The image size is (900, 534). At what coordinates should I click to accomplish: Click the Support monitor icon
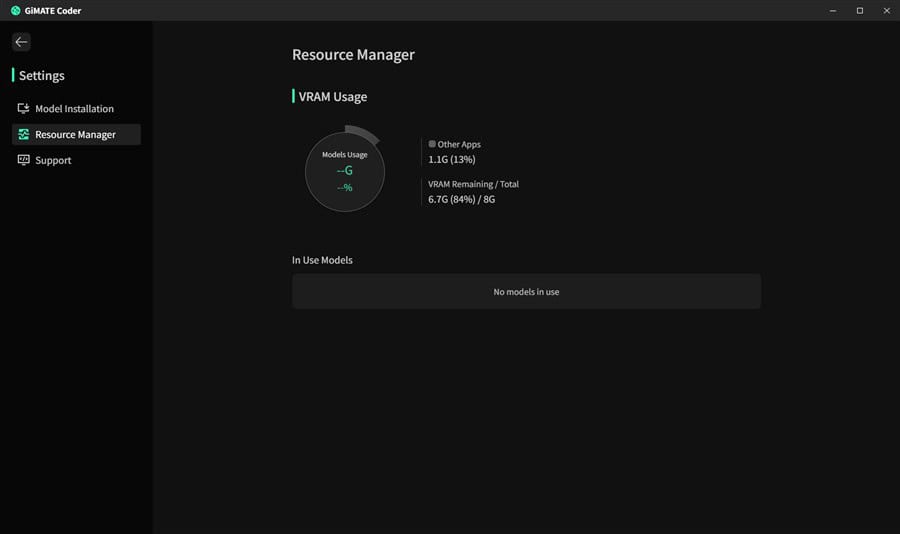[23, 160]
